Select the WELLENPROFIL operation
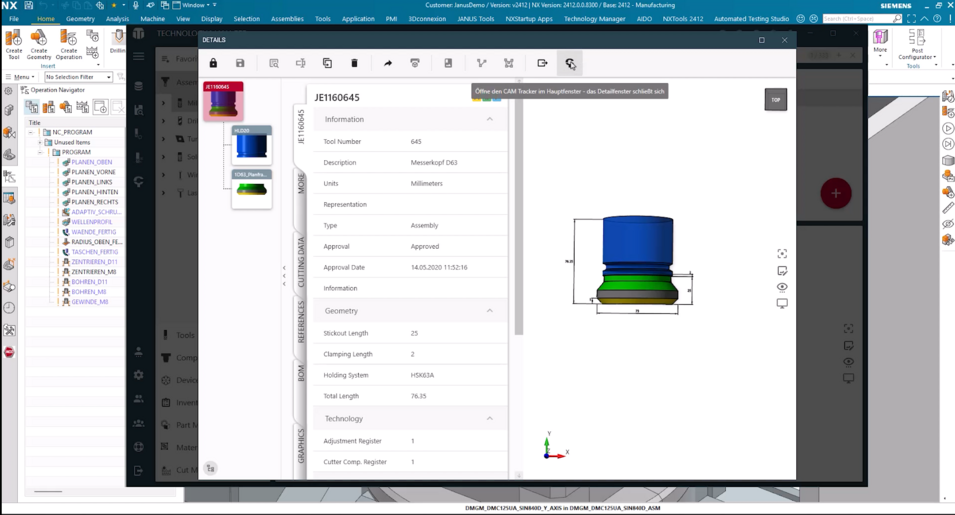Screen dimensions: 955x515 click(x=91, y=222)
